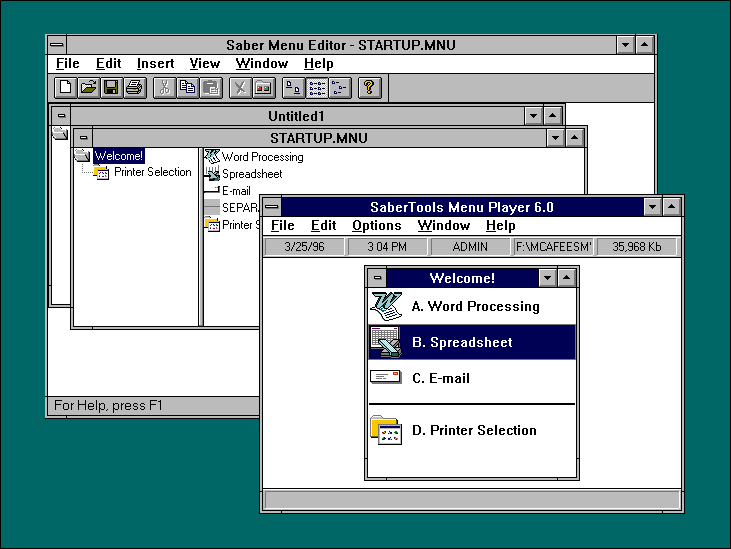This screenshot has height=549, width=731.
Task: Click the STARTUP.MNU child window title bar
Action: (x=319, y=138)
